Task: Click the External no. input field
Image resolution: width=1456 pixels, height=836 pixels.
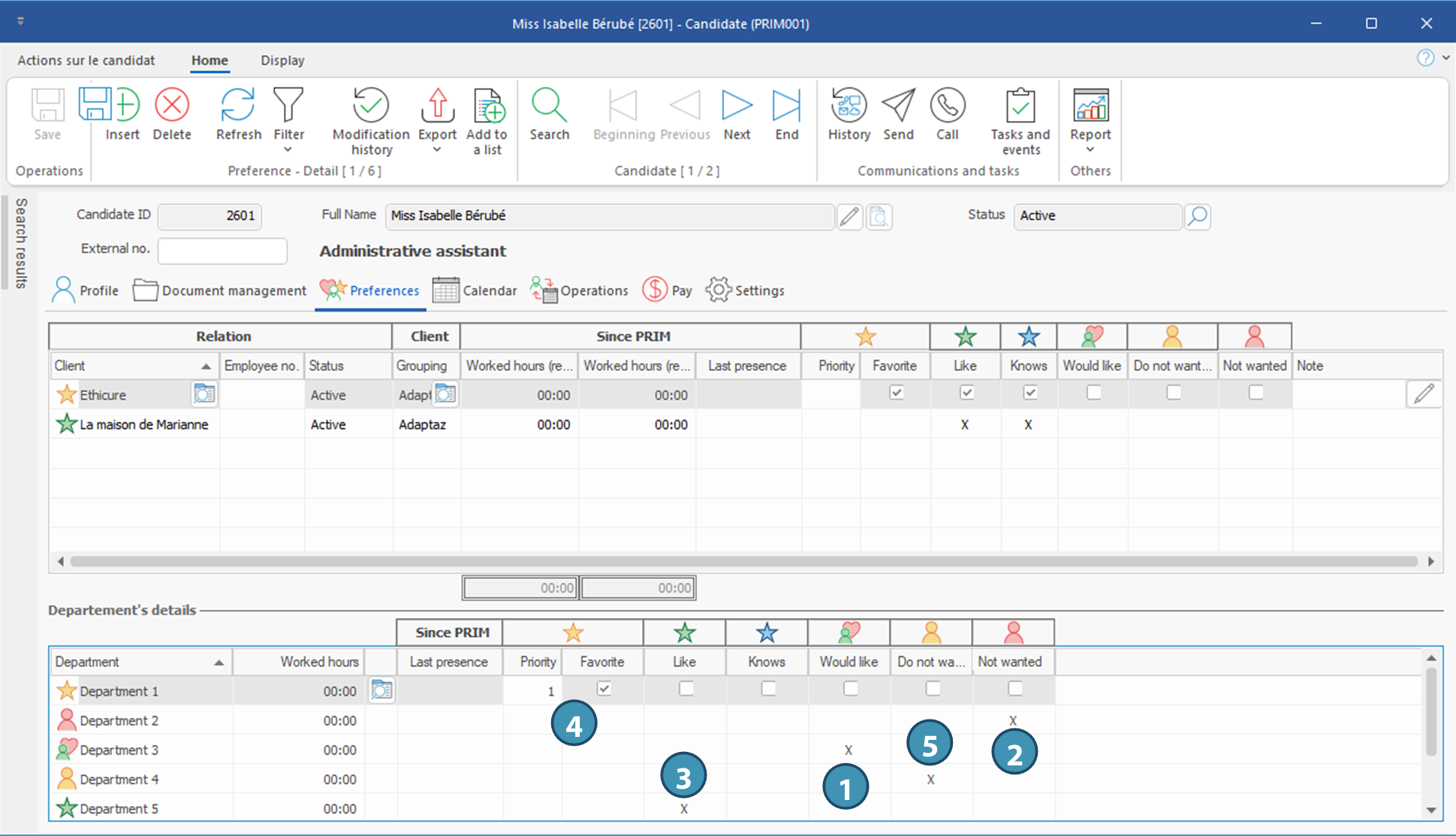Action: point(222,250)
